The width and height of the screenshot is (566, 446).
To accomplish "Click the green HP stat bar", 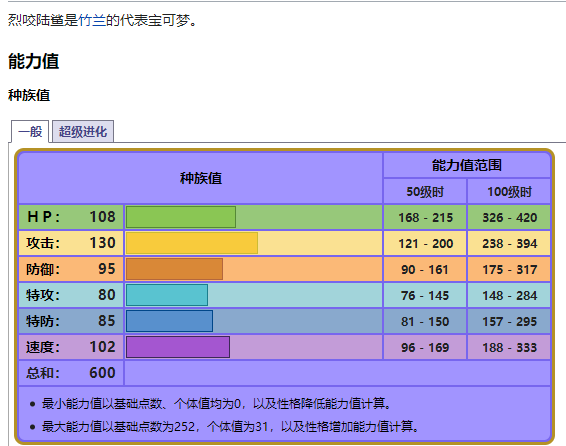I will [181, 217].
